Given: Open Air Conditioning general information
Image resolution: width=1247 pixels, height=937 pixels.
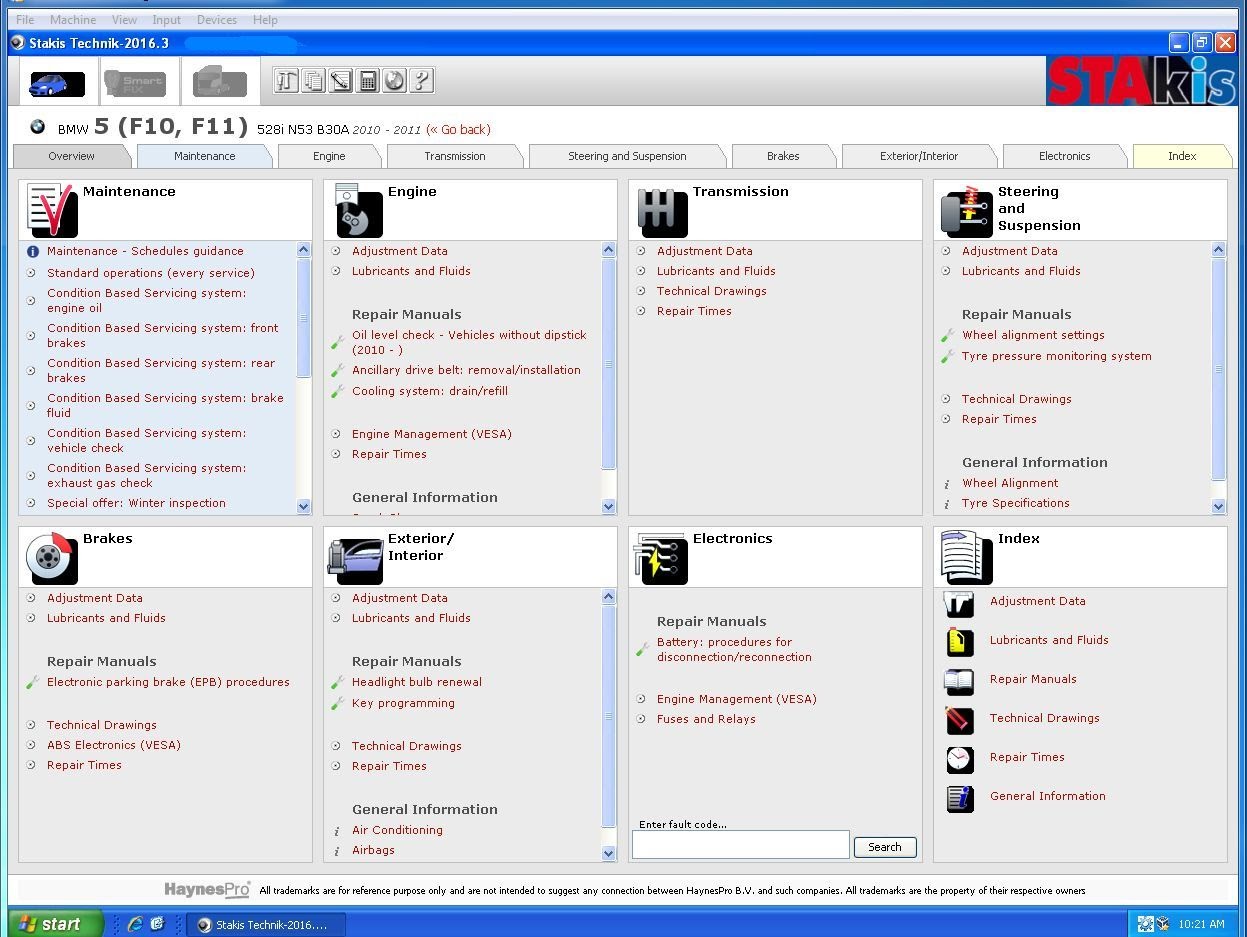Looking at the screenshot, I should coord(397,830).
